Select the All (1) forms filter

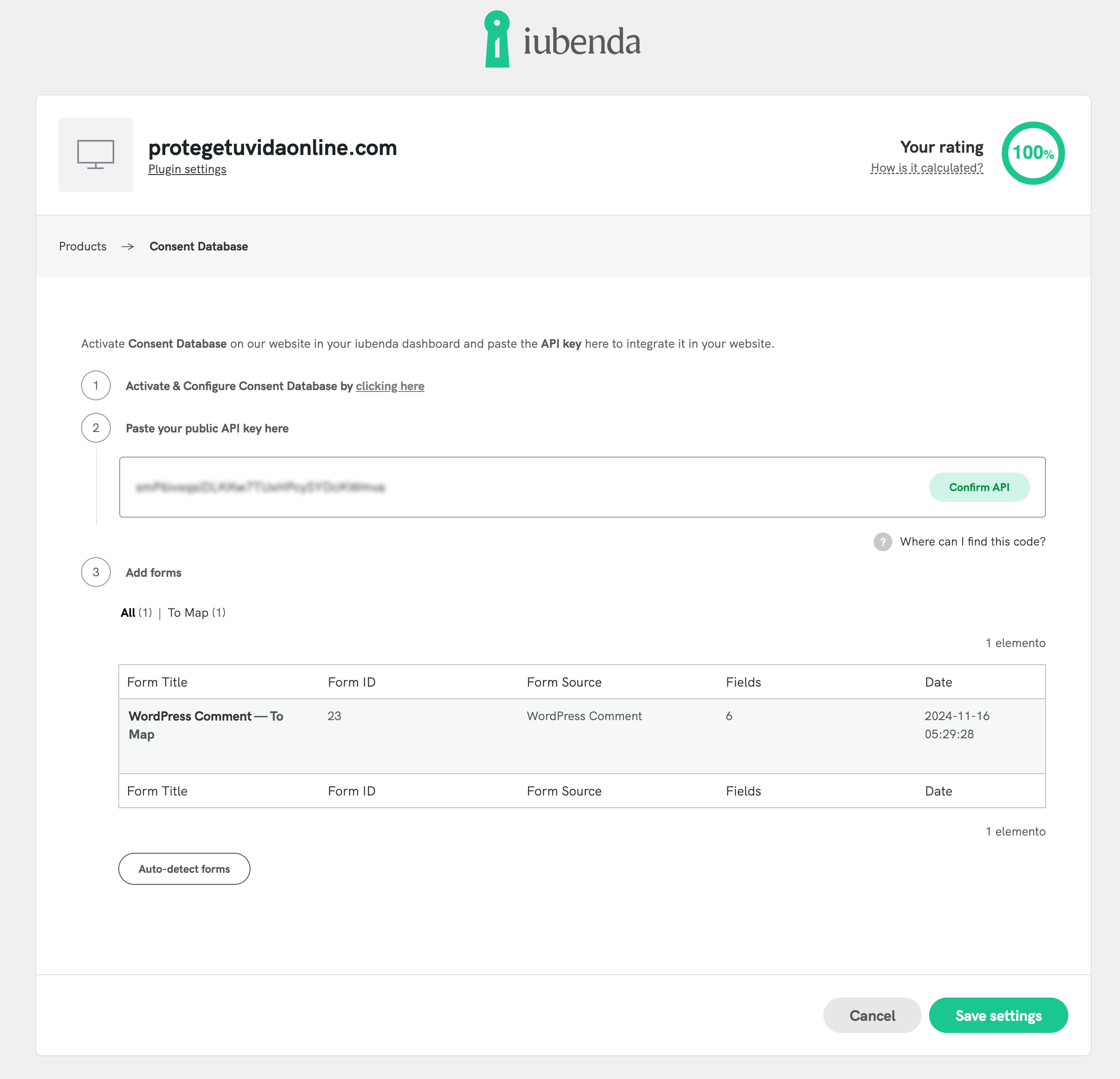tap(136, 613)
